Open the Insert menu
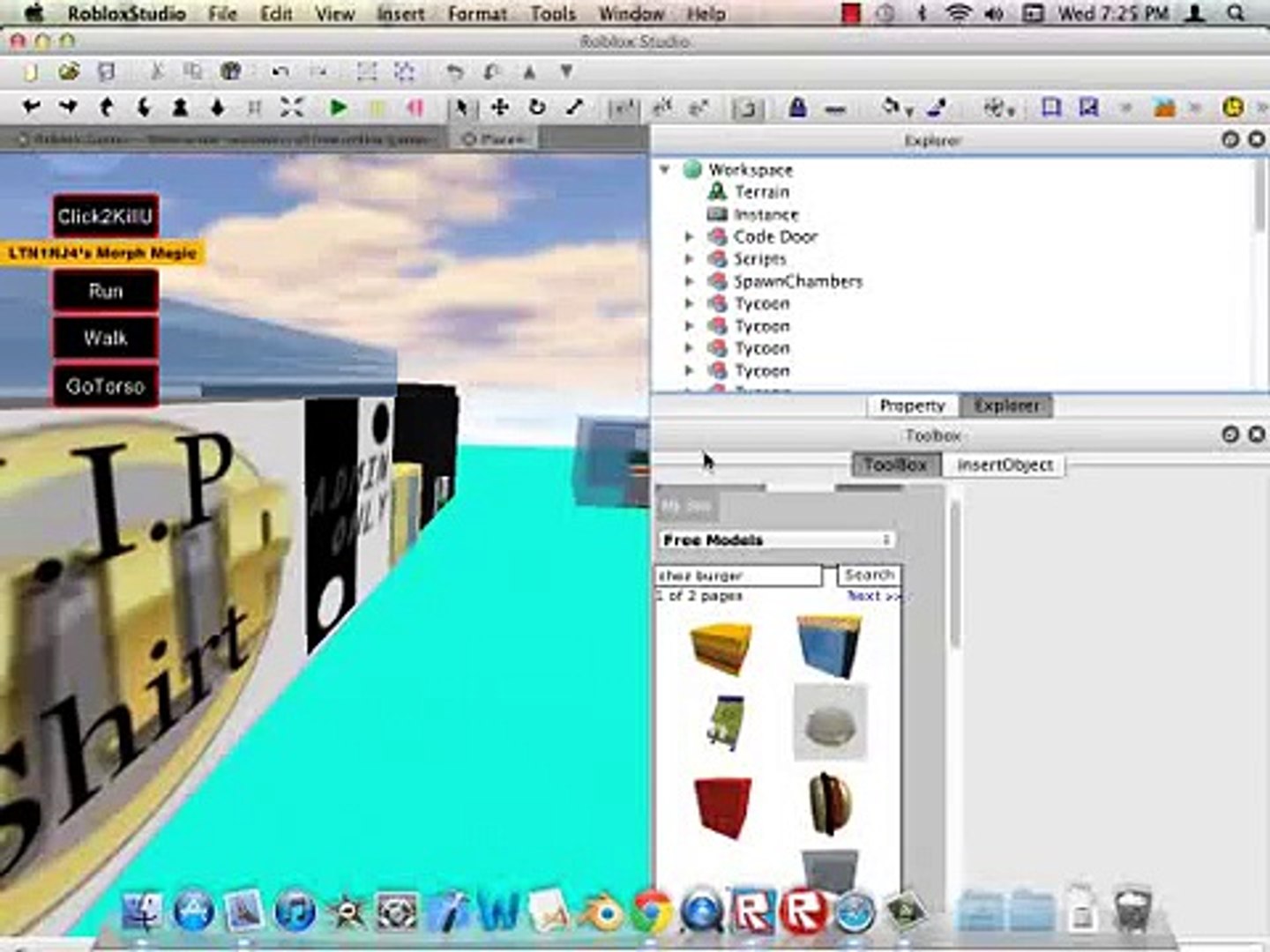The height and width of the screenshot is (952, 1270). pyautogui.click(x=400, y=13)
